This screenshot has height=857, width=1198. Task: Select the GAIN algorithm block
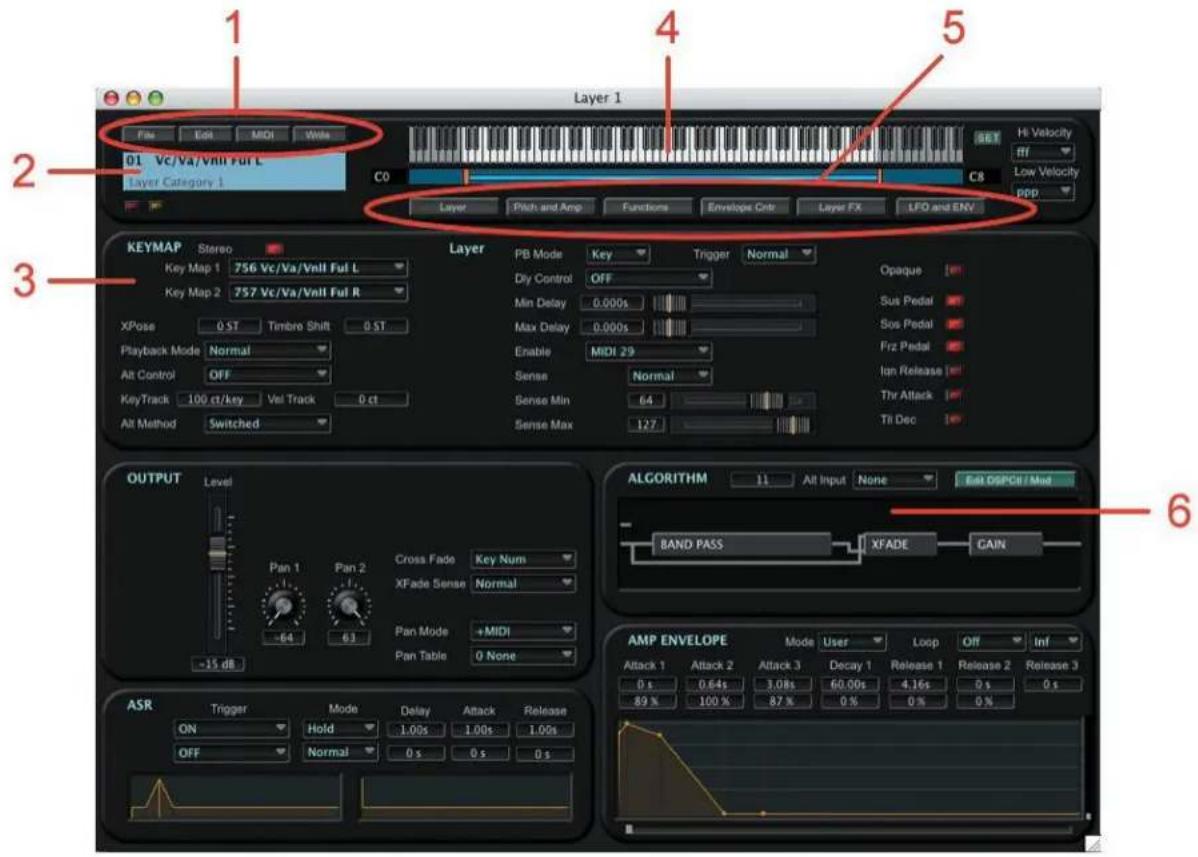coord(1005,545)
